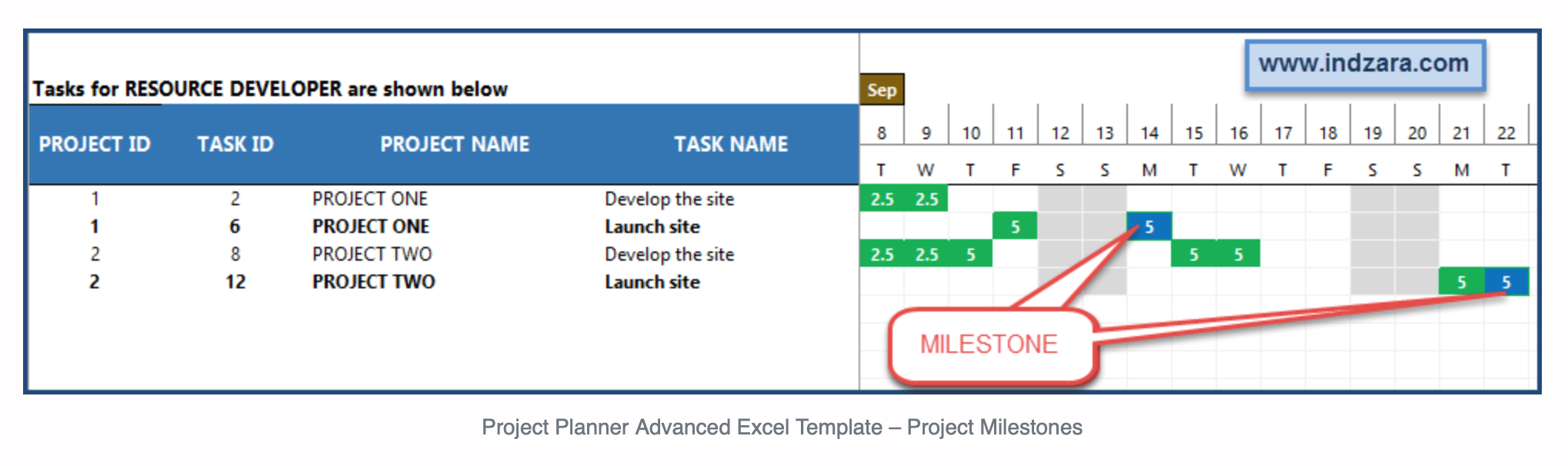Viewport: 1568px width, 466px height.
Task: Select day 8 in the date header
Action: pyautogui.click(x=882, y=133)
